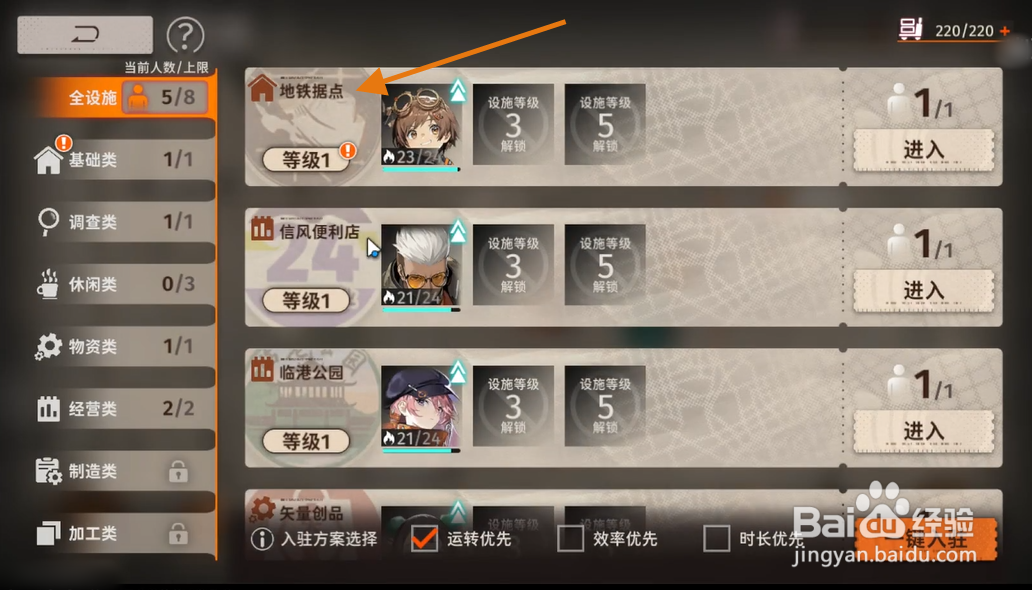The width and height of the screenshot is (1032, 590).
Task: Click the store icon next to 信风便利店
Action: point(262,228)
